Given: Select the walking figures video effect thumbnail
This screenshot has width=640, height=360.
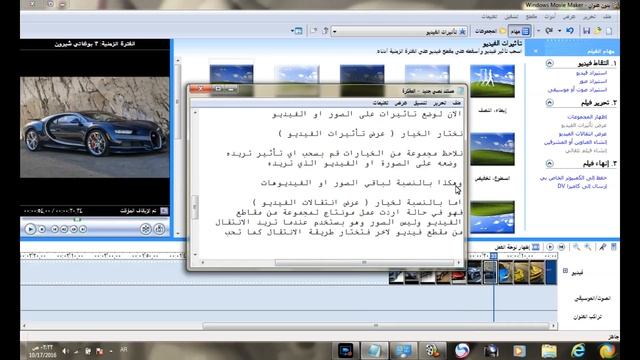Looking at the screenshot, I should coord(492,81).
